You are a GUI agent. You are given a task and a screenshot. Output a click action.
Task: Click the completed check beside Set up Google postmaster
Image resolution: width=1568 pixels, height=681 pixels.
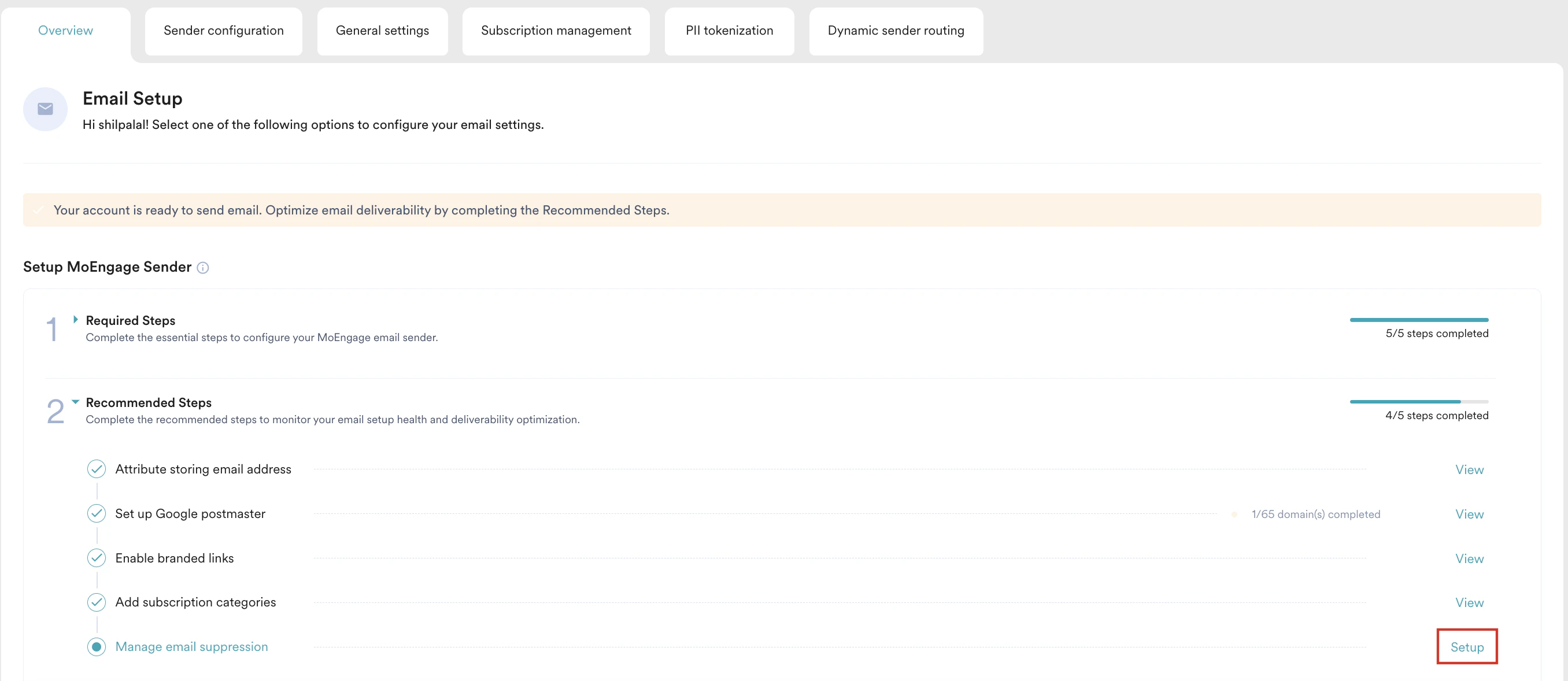pos(97,513)
